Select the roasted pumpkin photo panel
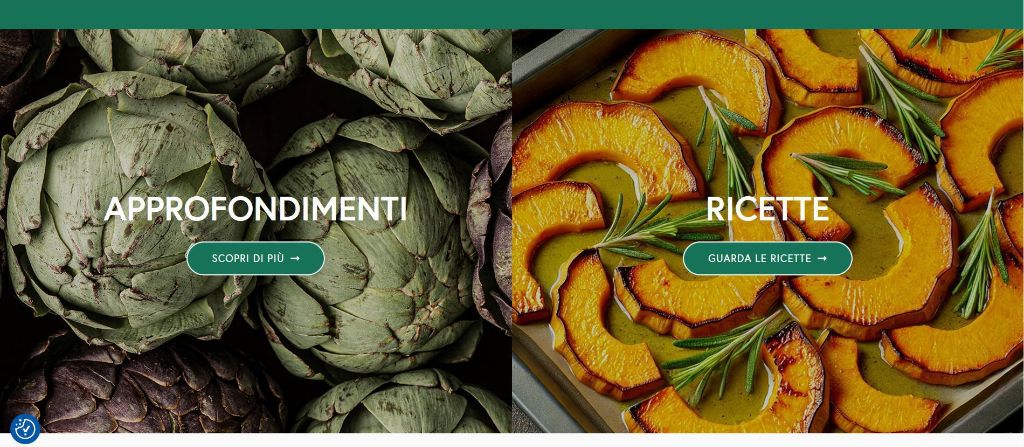Viewport: 1024px width, 447px height. coord(768,231)
